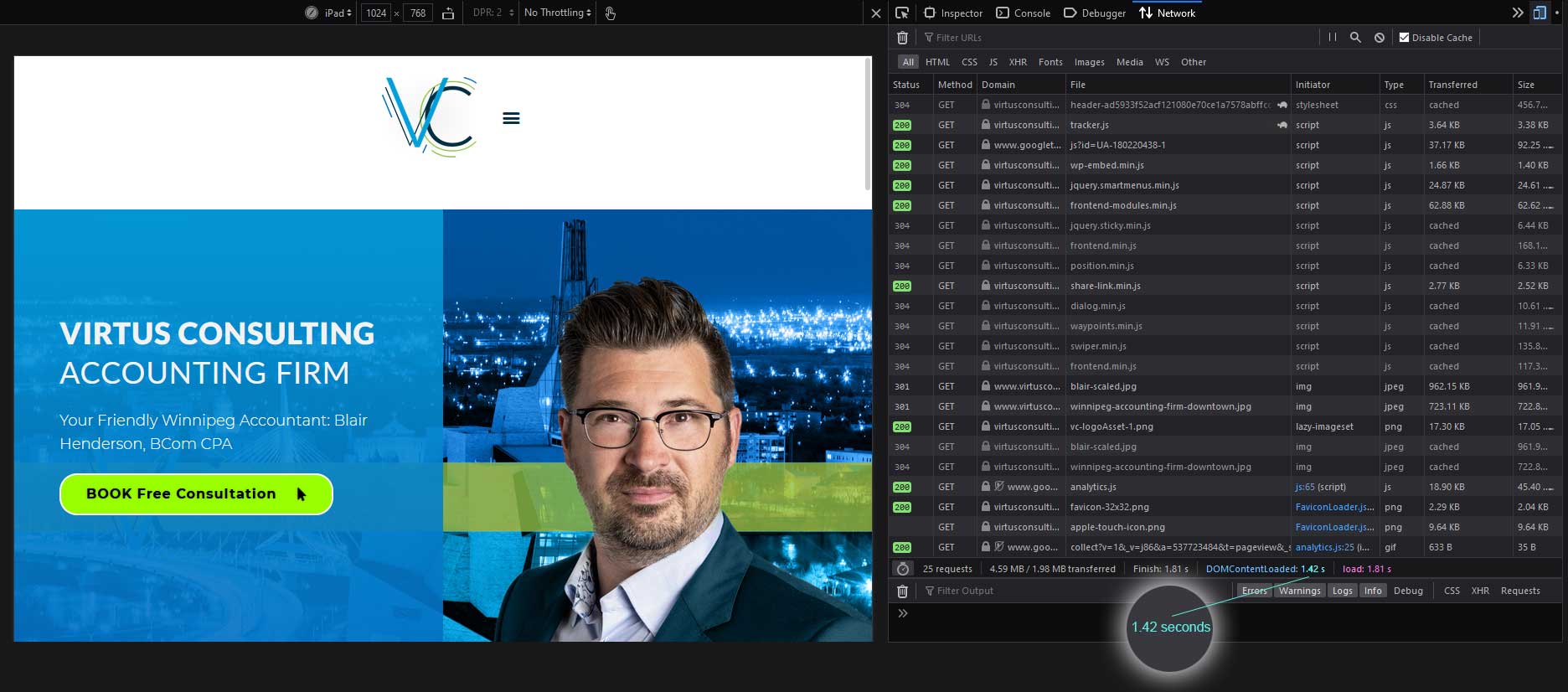Select the analytics.js request row
1568x692 pixels.
click(x=1225, y=487)
